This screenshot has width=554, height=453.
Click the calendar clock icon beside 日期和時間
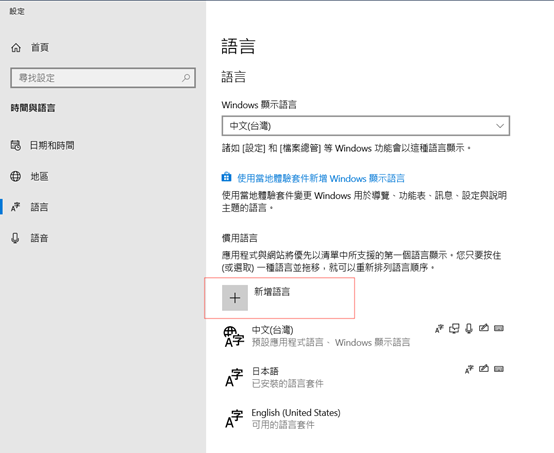(16, 145)
